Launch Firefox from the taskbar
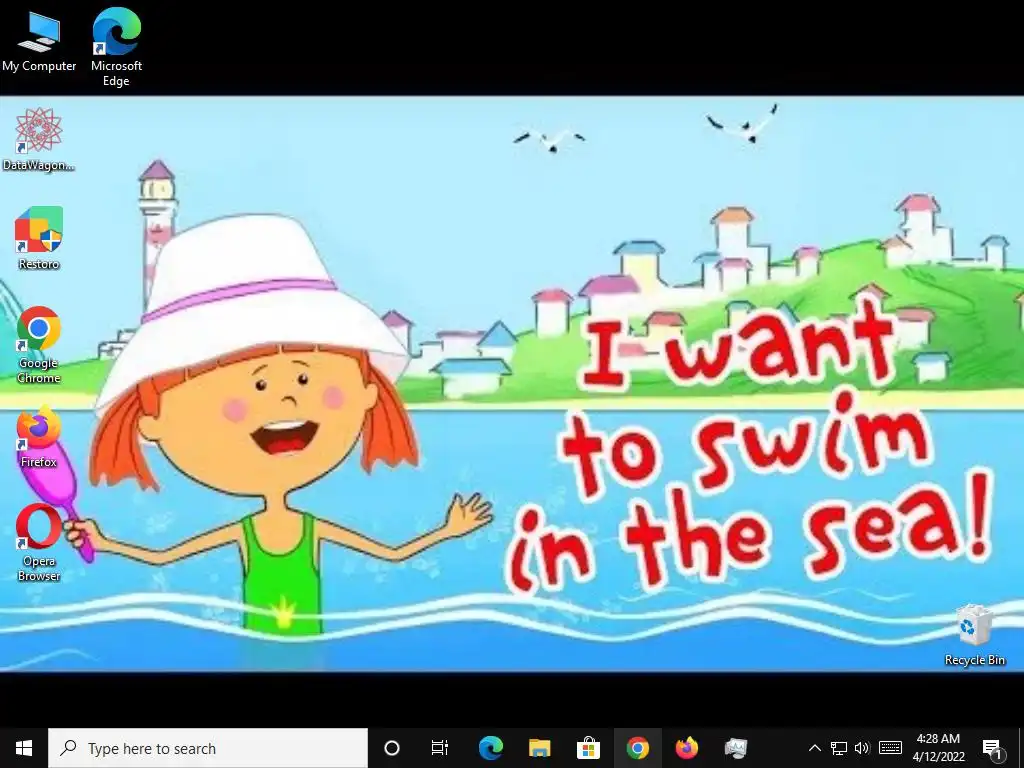Image resolution: width=1024 pixels, height=768 pixels. pos(687,748)
